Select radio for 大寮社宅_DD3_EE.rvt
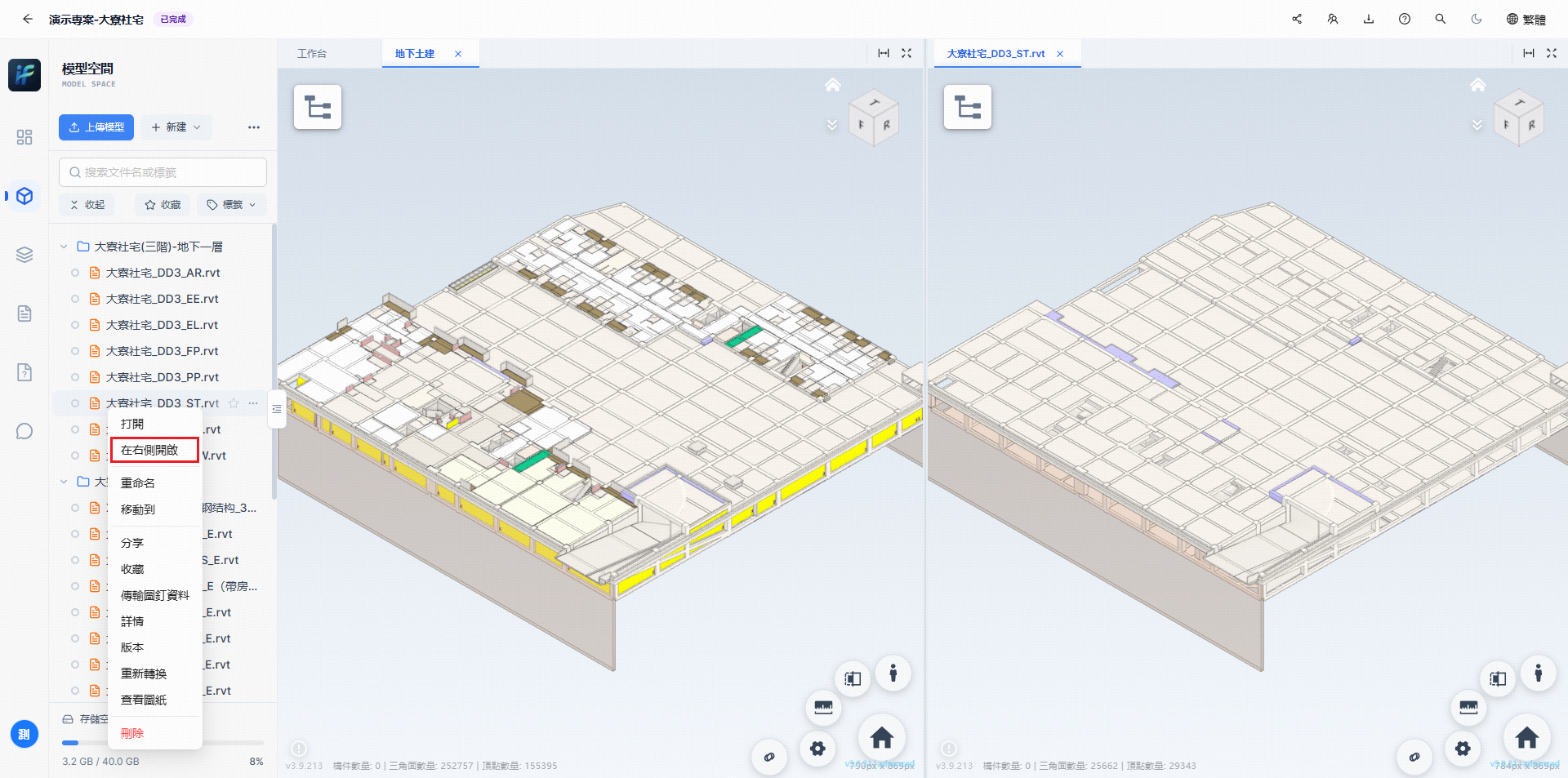 [x=75, y=299]
